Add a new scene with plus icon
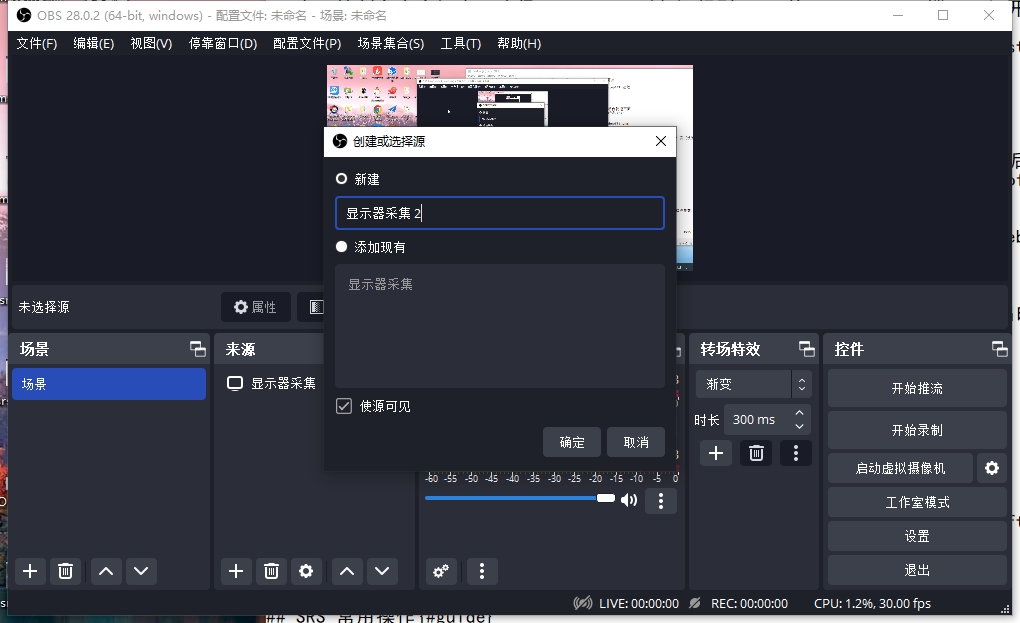Screen dimensions: 1020x623 [30, 571]
